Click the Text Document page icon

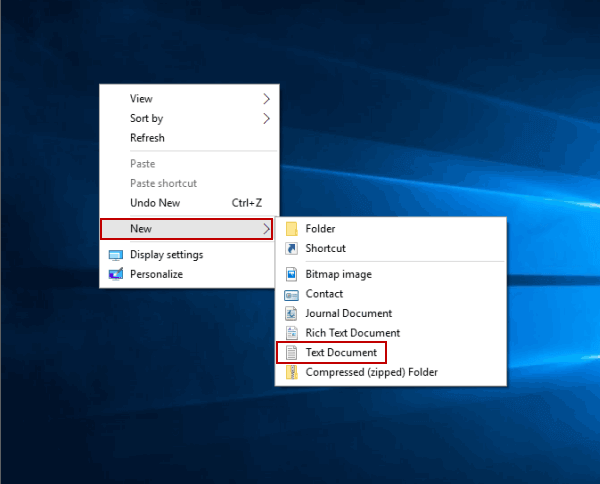click(292, 353)
